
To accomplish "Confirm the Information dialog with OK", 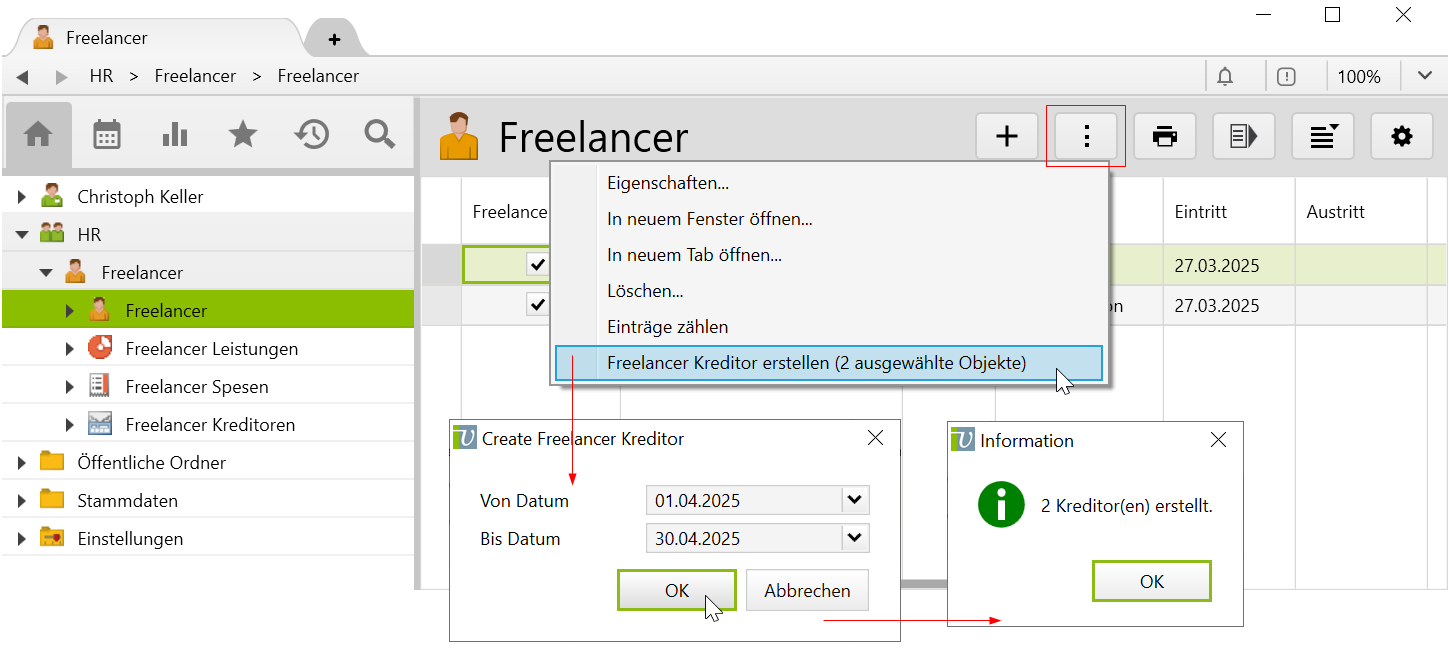I will pos(1151,581).
